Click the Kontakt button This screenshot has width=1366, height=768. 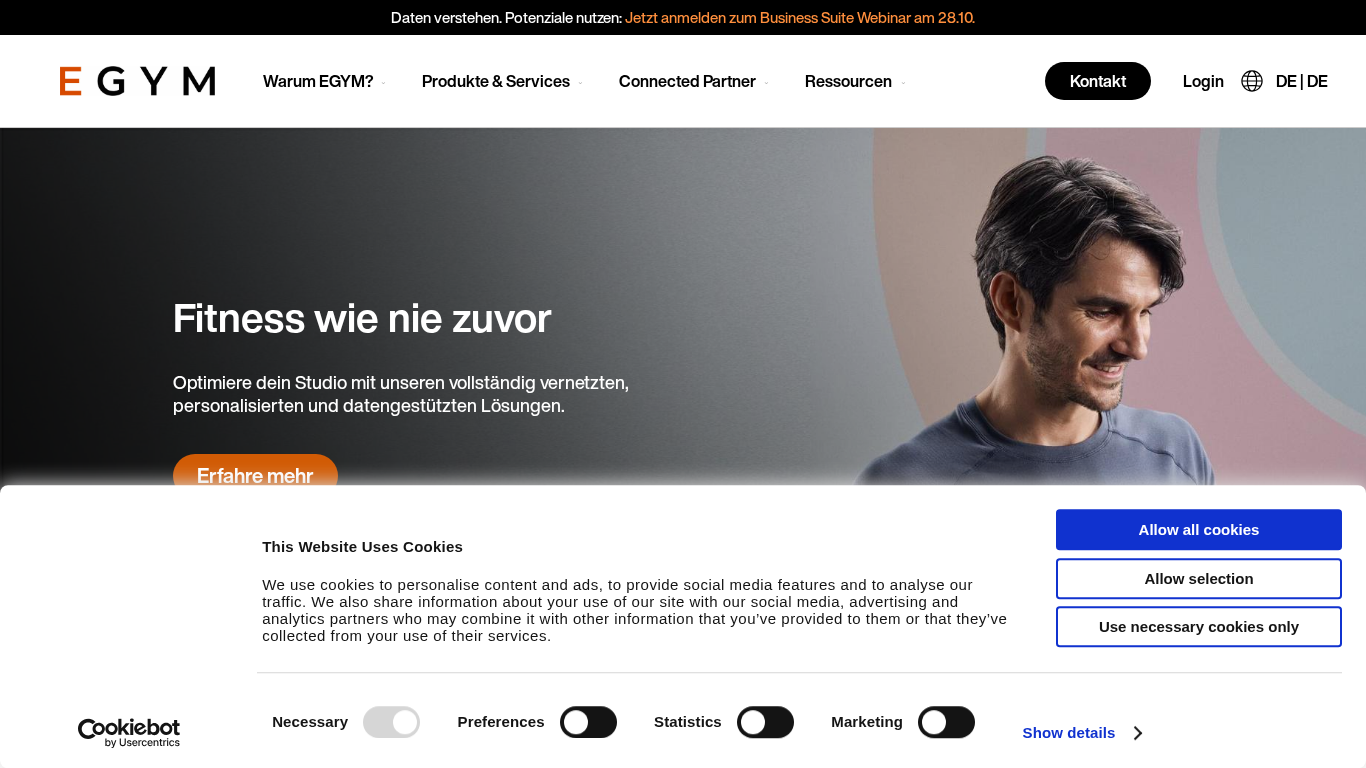[1098, 81]
